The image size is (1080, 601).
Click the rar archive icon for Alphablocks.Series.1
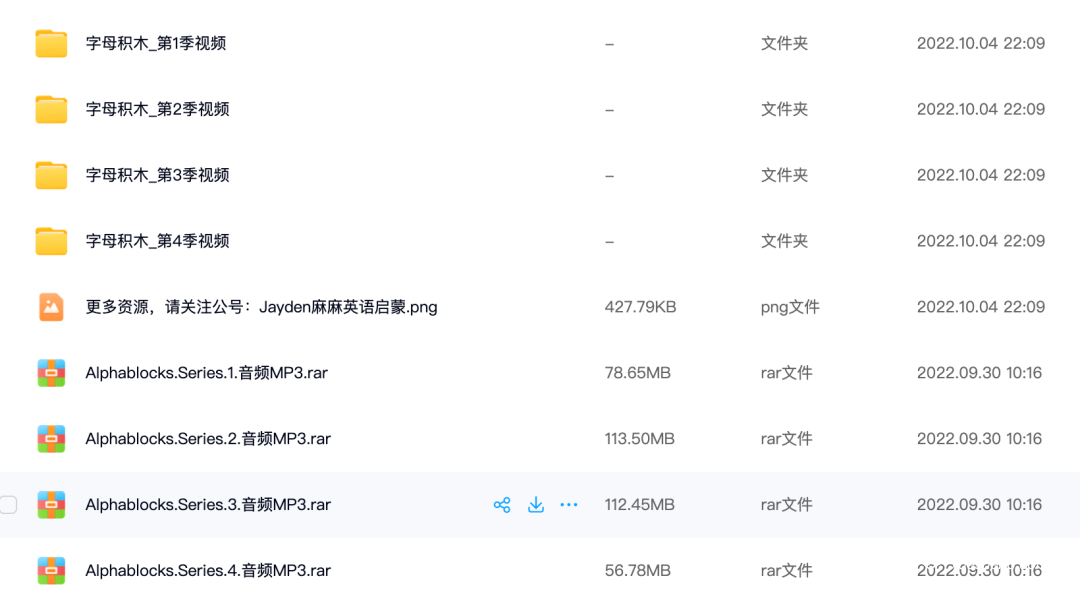[x=51, y=373]
